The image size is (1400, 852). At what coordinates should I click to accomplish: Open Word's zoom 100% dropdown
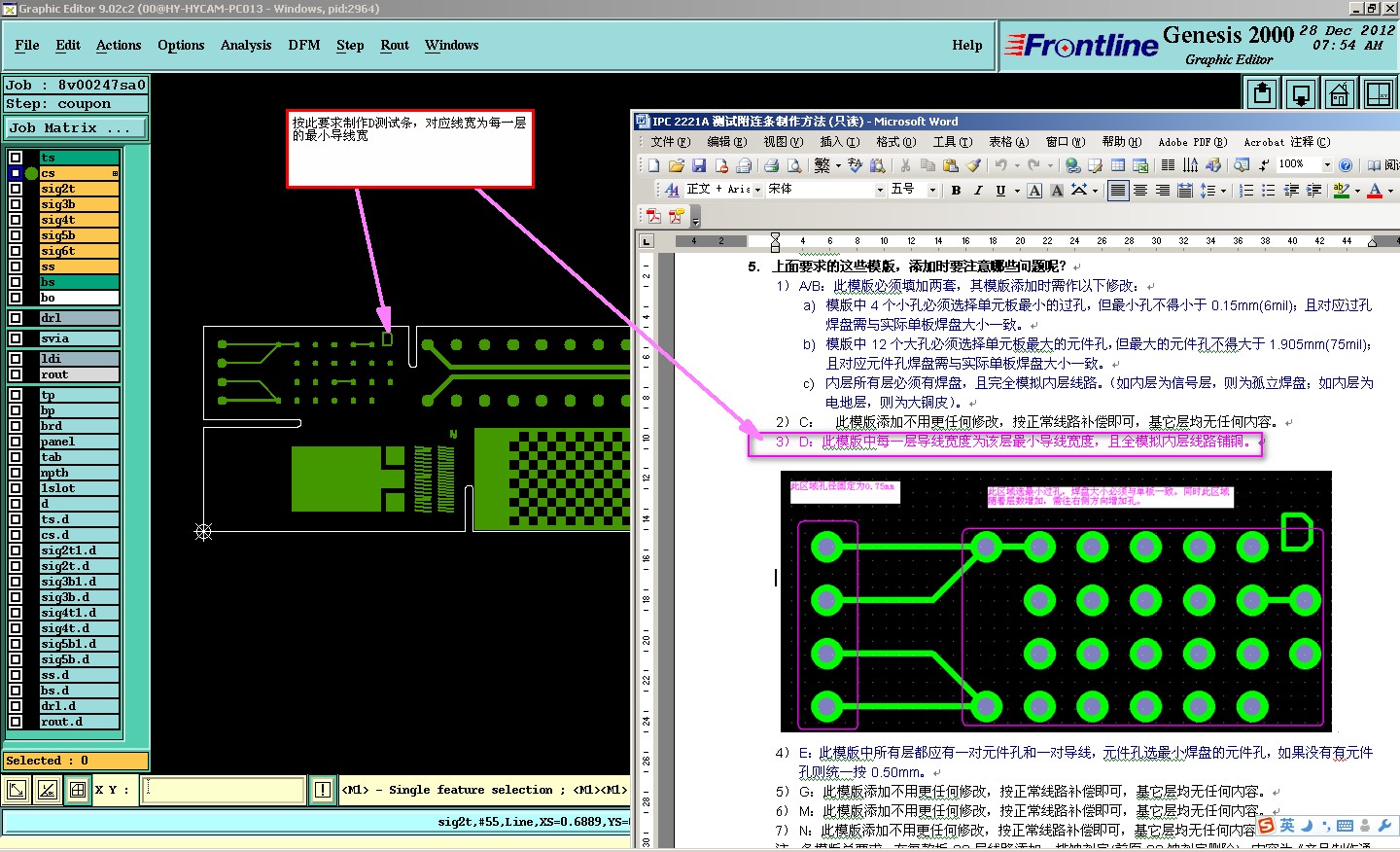click(x=1327, y=164)
